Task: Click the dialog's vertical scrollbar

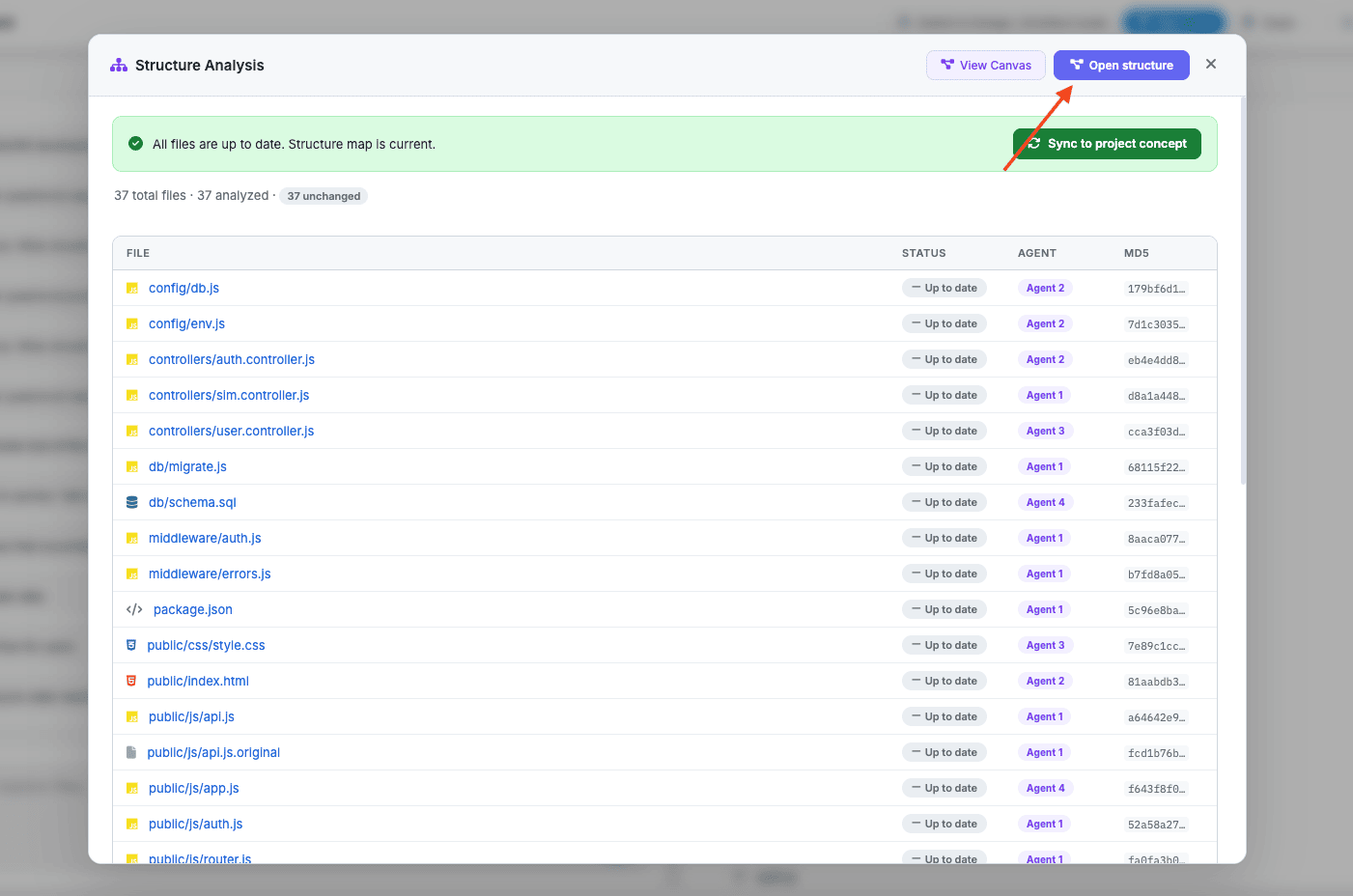Action: point(1243,290)
